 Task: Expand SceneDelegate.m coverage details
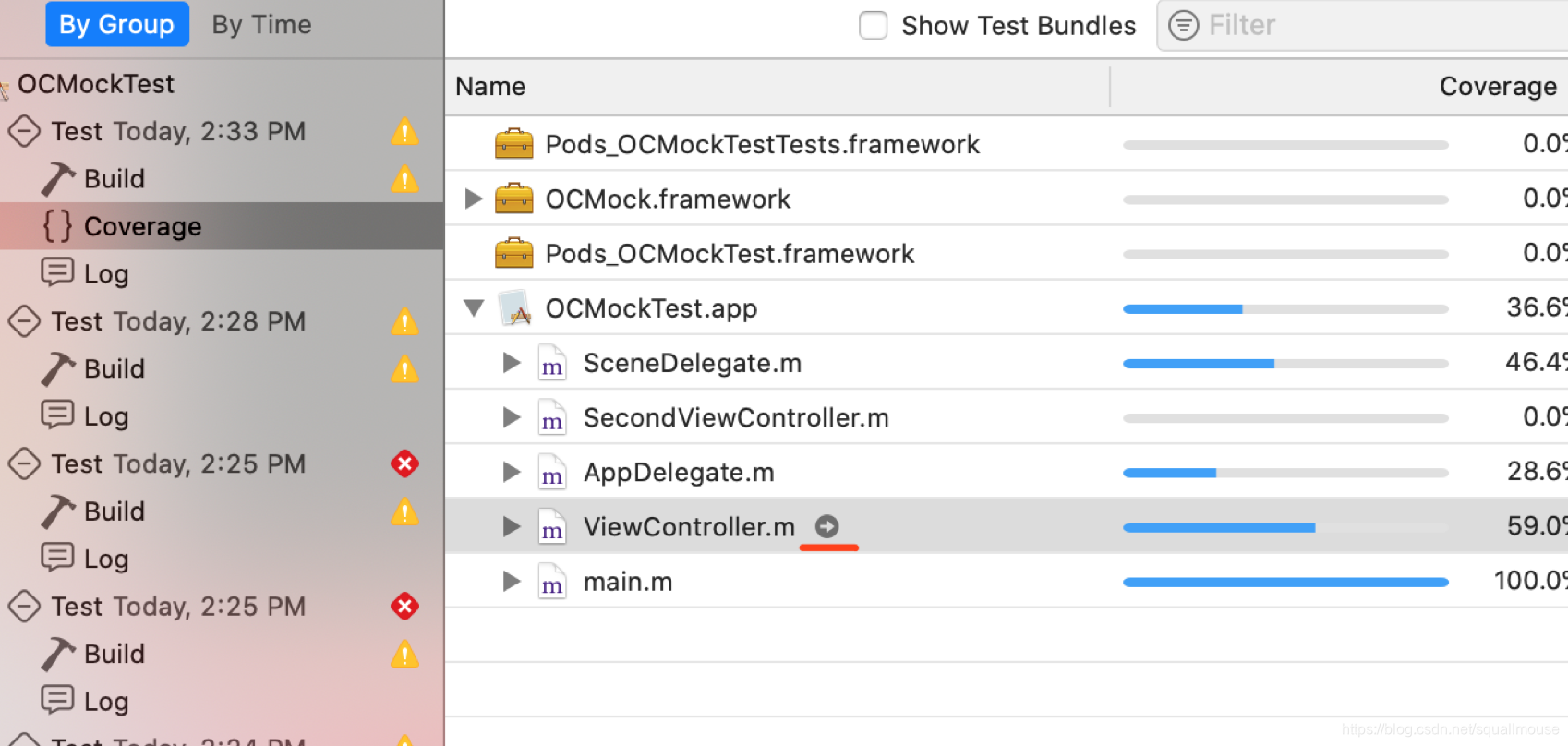click(512, 363)
